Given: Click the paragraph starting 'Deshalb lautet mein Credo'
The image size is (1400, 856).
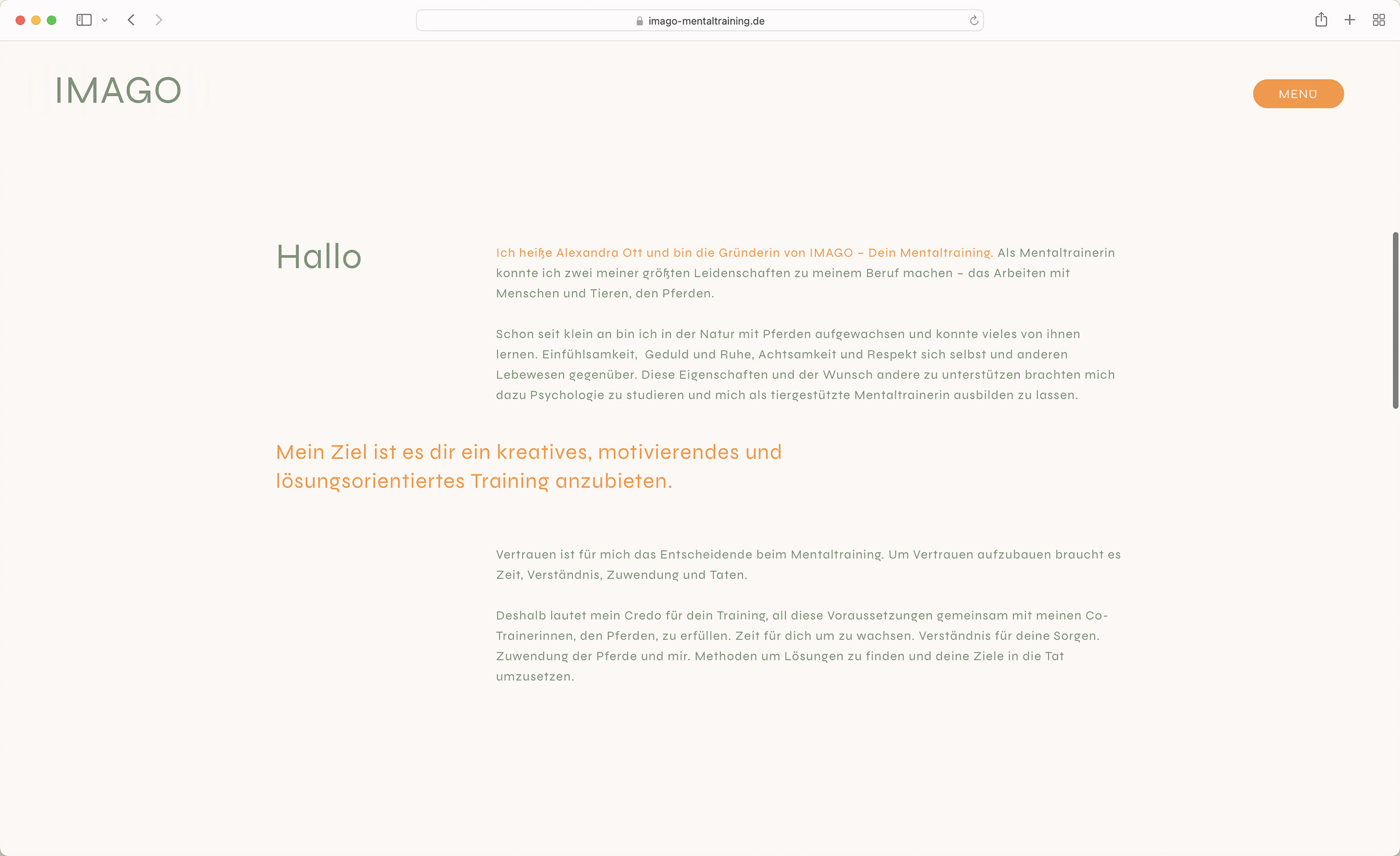Looking at the screenshot, I should click(x=802, y=646).
